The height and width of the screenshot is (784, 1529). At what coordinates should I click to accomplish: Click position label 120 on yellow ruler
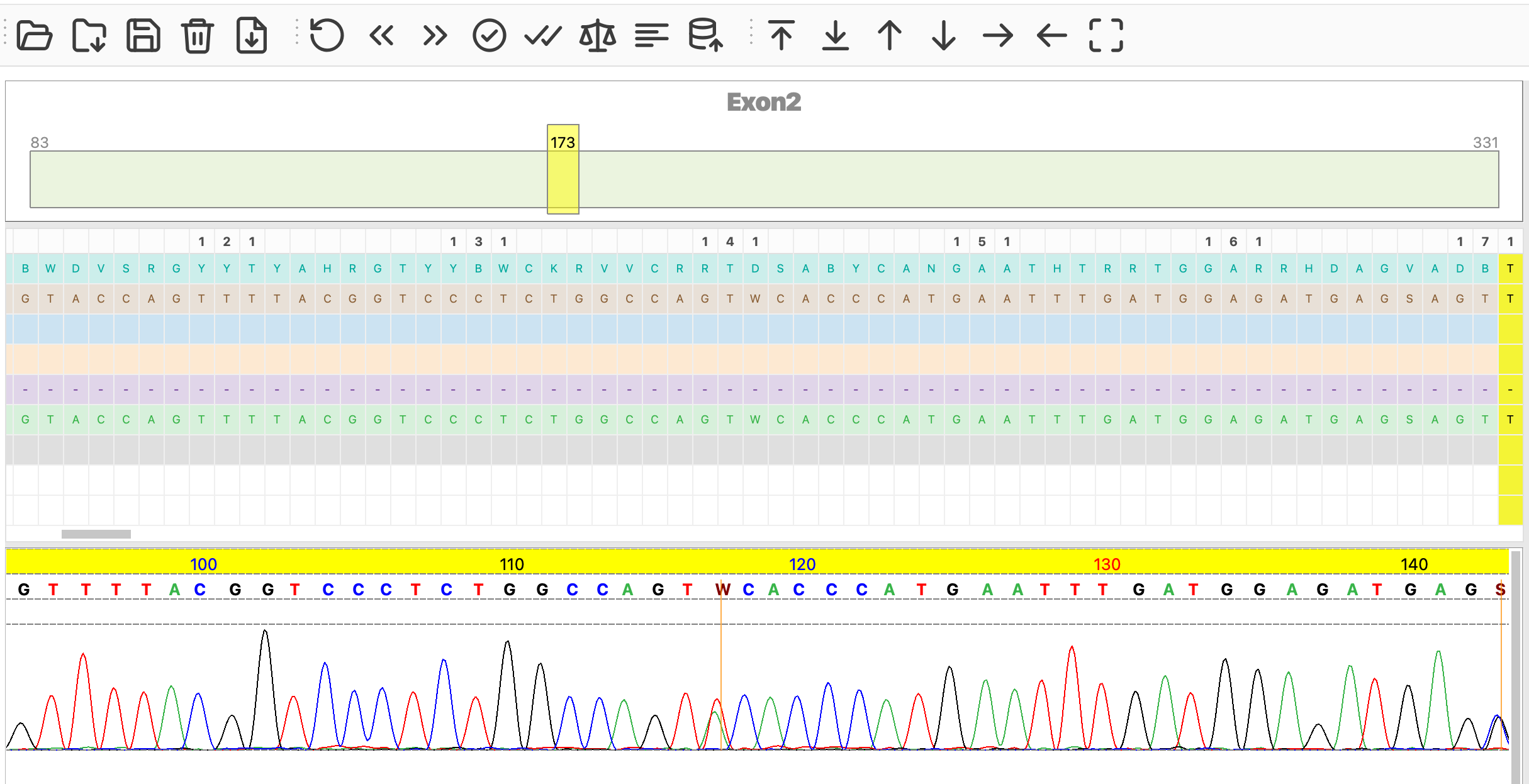(x=802, y=564)
